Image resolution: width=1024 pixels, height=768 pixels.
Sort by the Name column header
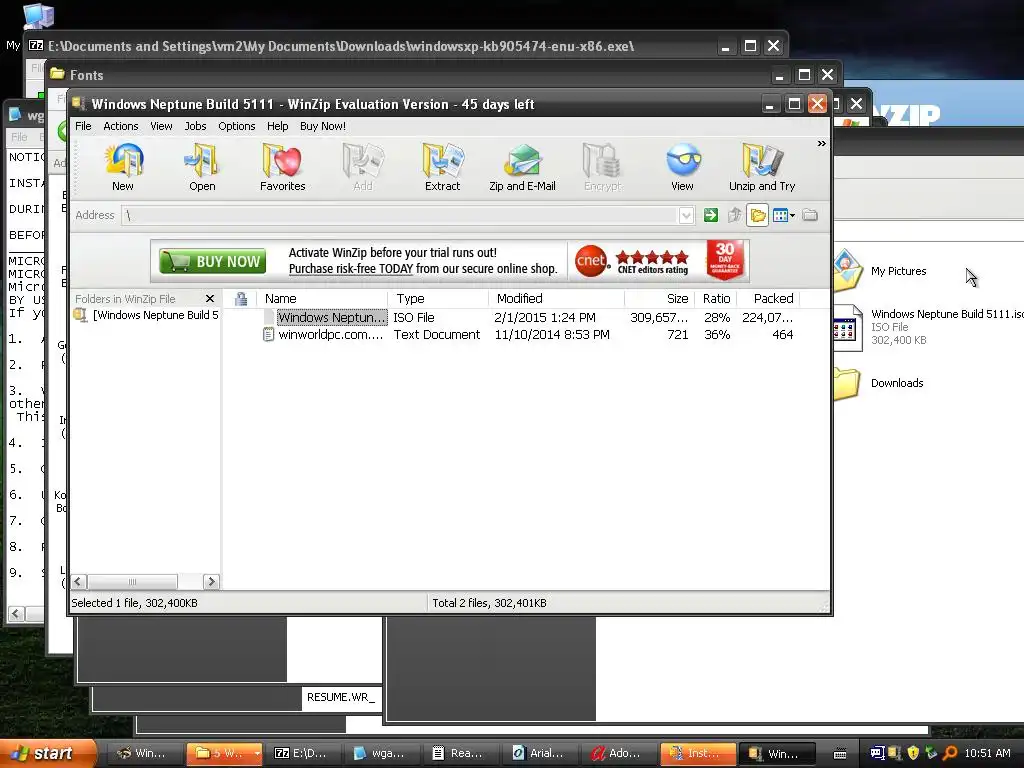pyautogui.click(x=323, y=298)
